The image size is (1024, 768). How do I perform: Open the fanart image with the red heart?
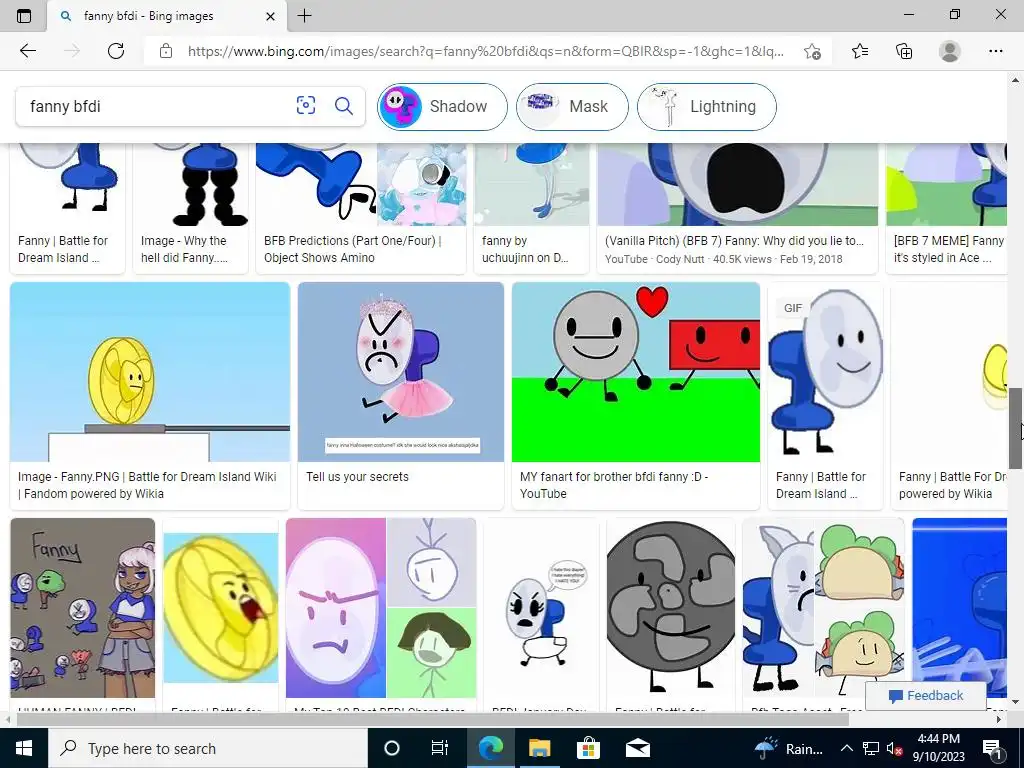tap(635, 372)
